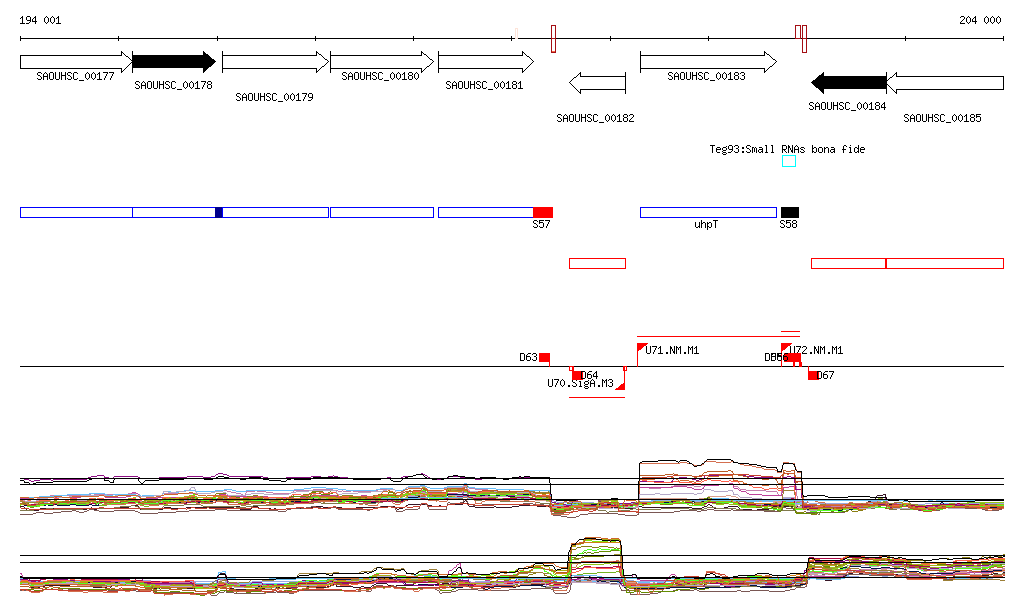The image size is (1024, 611).
Task: Click the SAOUHSC_00185 text label
Action: point(942,118)
